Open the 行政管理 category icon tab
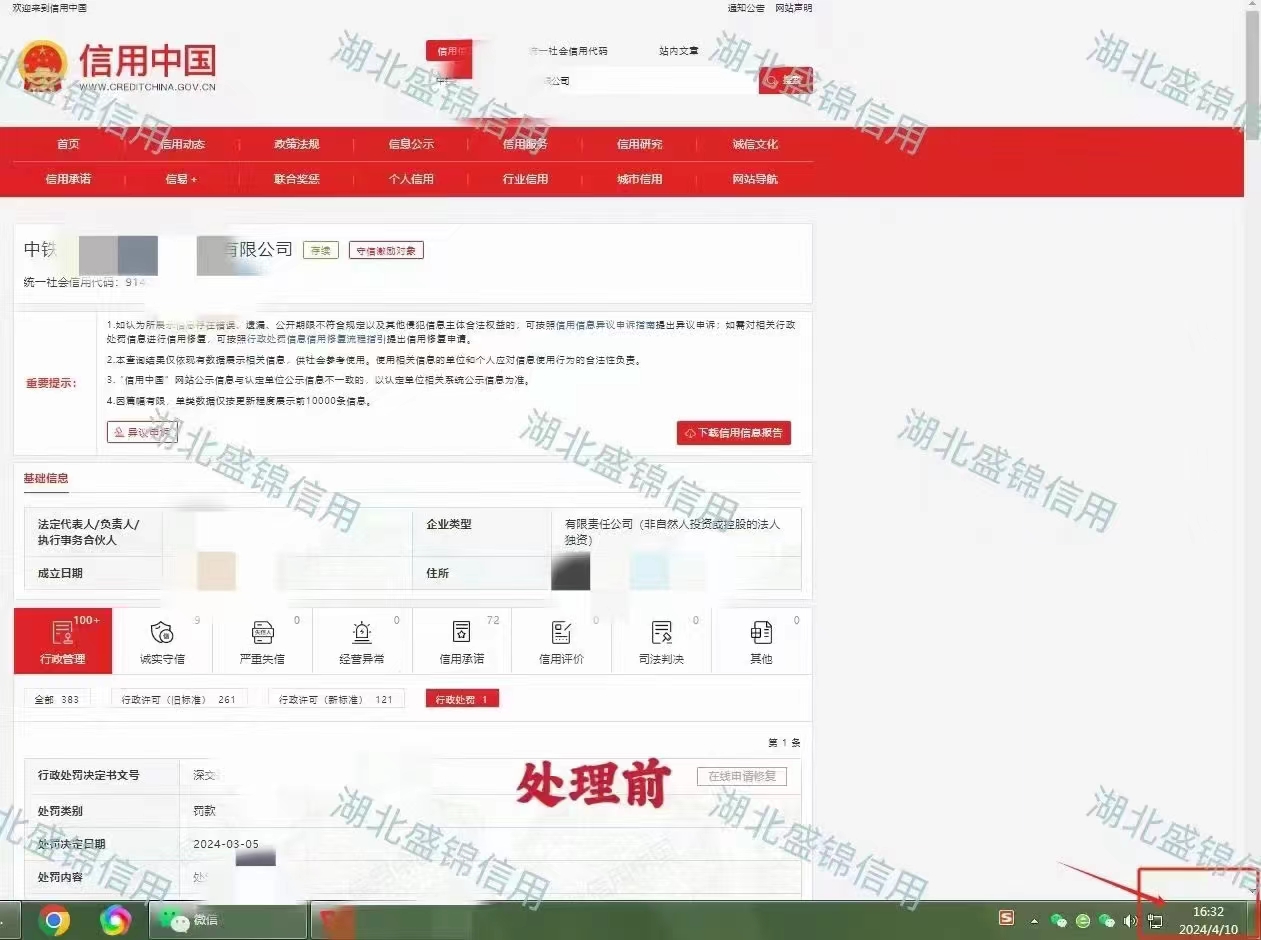The height and width of the screenshot is (940, 1261). tap(62, 641)
